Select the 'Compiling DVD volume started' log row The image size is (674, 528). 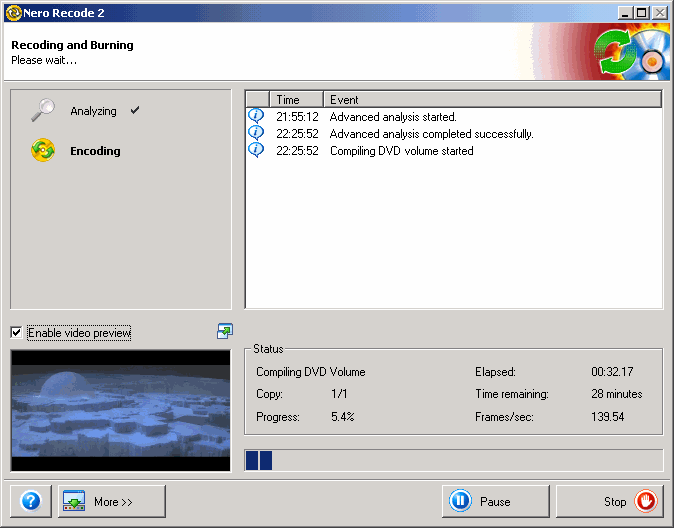coord(401,151)
